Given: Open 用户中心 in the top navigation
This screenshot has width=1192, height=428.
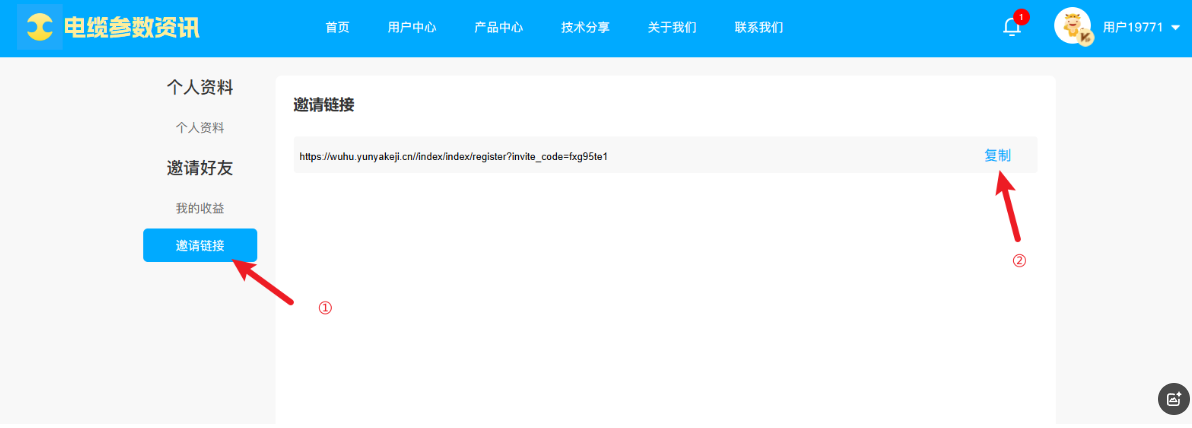Looking at the screenshot, I should pos(412,28).
